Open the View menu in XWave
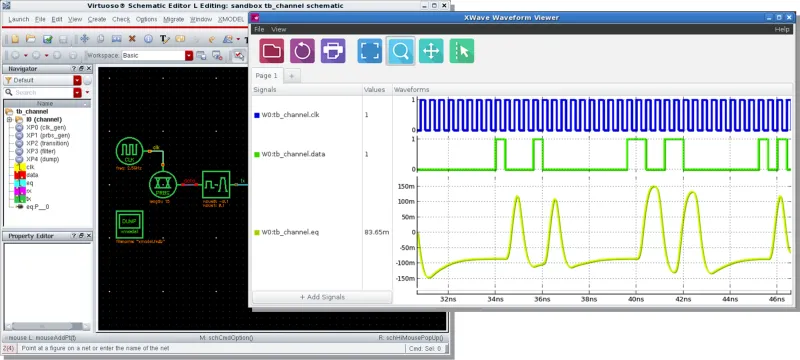The image size is (800, 360). pyautogui.click(x=279, y=30)
